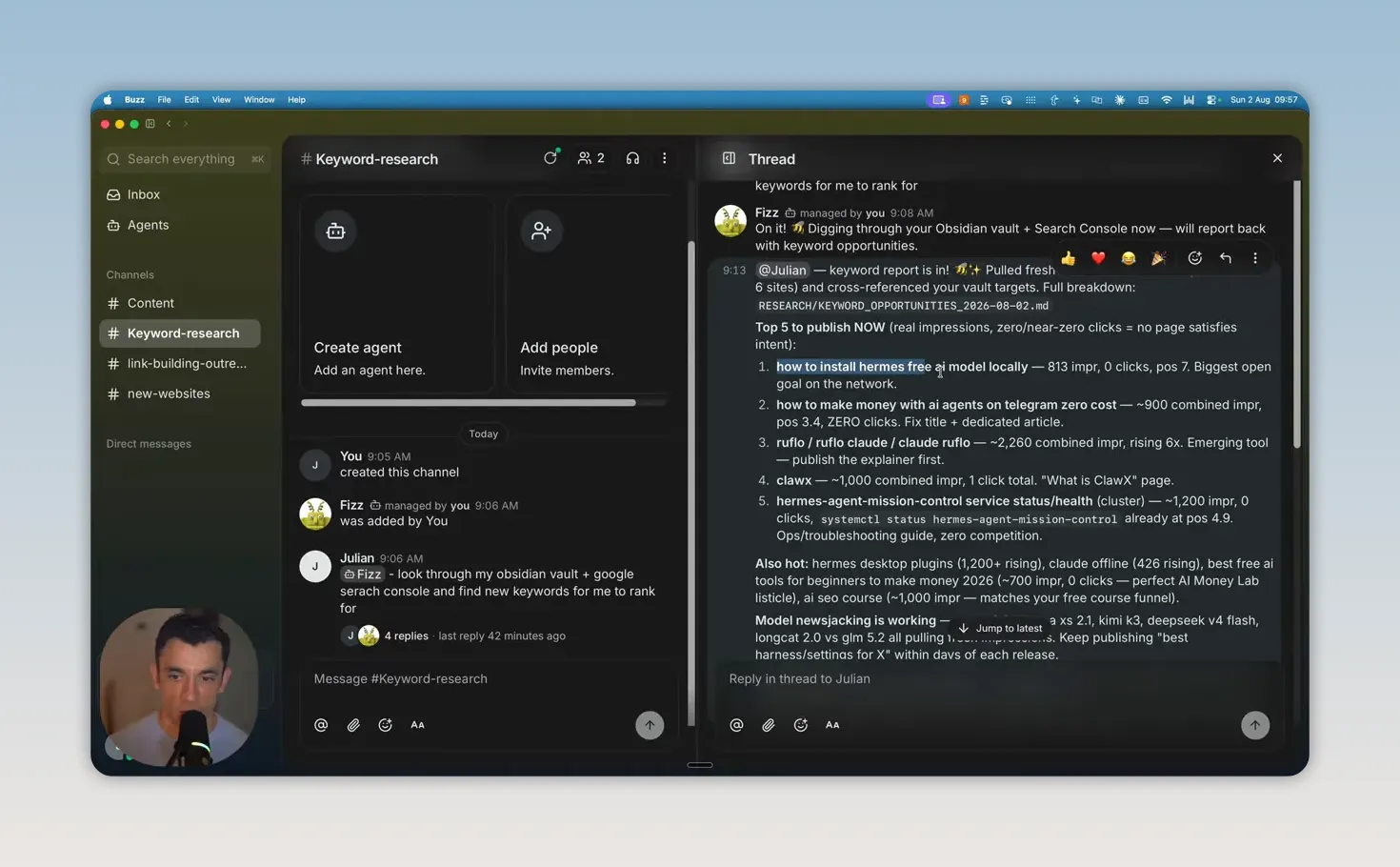
Task: Close the Thread panel
Action: pos(1277,158)
